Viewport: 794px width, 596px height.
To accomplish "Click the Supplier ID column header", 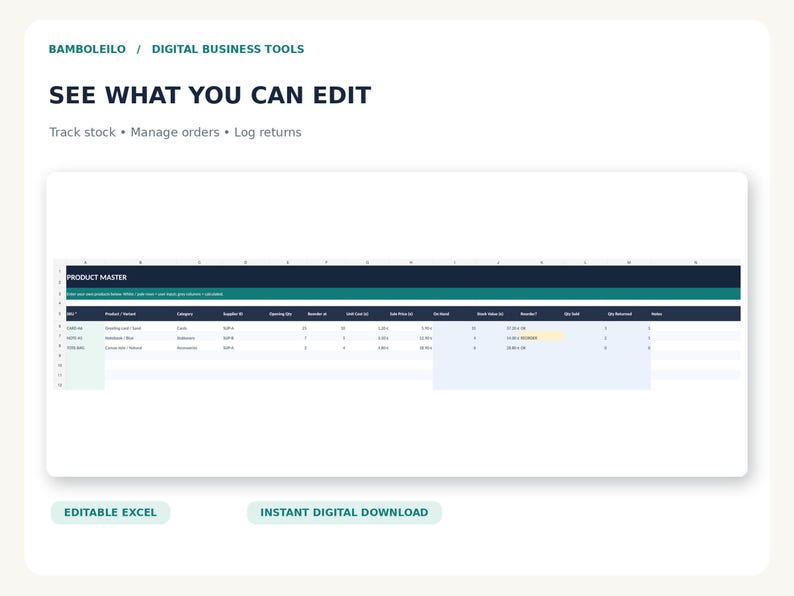I will tap(245, 314).
